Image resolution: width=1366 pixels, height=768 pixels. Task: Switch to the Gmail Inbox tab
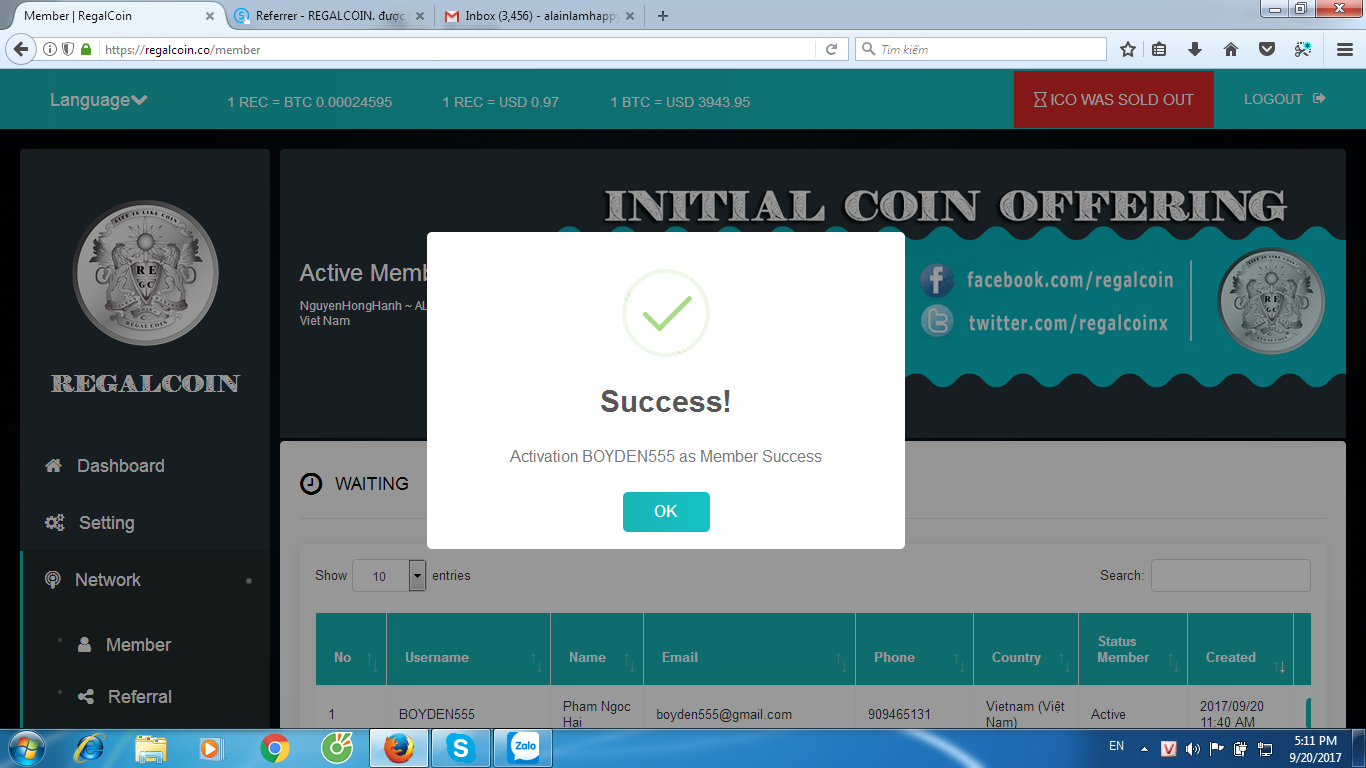539,16
